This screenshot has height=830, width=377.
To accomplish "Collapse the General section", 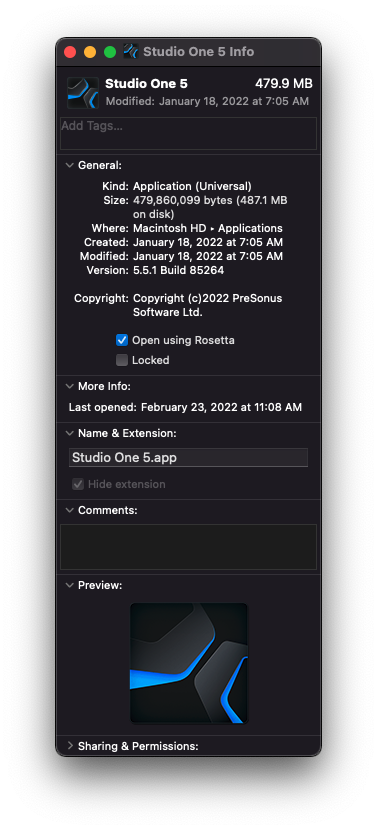I will point(69,165).
